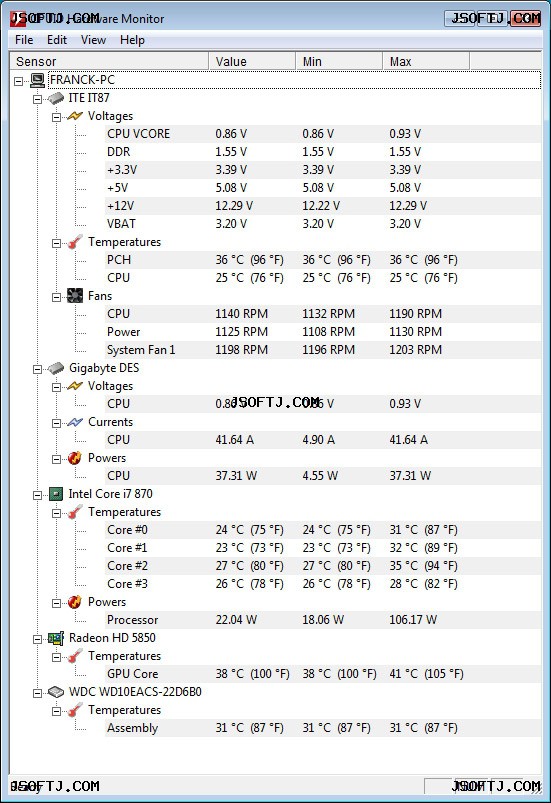Click the flame icon under Gigabyte DES
This screenshot has width=551, height=803.
pos(75,458)
